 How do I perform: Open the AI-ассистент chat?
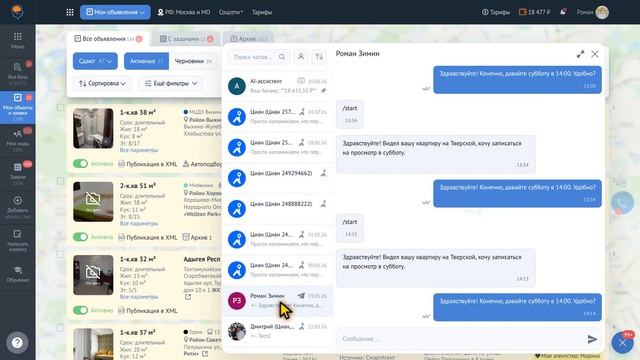point(278,86)
